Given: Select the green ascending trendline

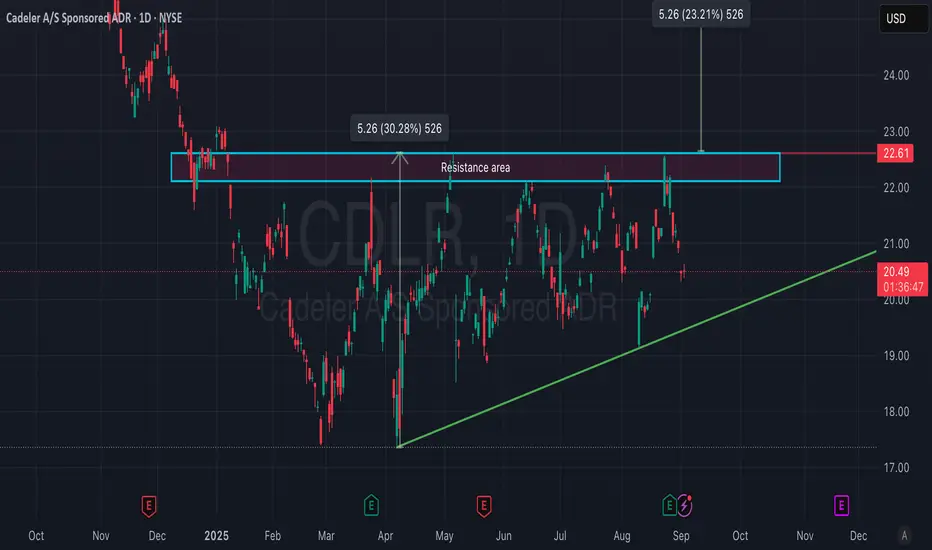Looking at the screenshot, I should tap(639, 348).
